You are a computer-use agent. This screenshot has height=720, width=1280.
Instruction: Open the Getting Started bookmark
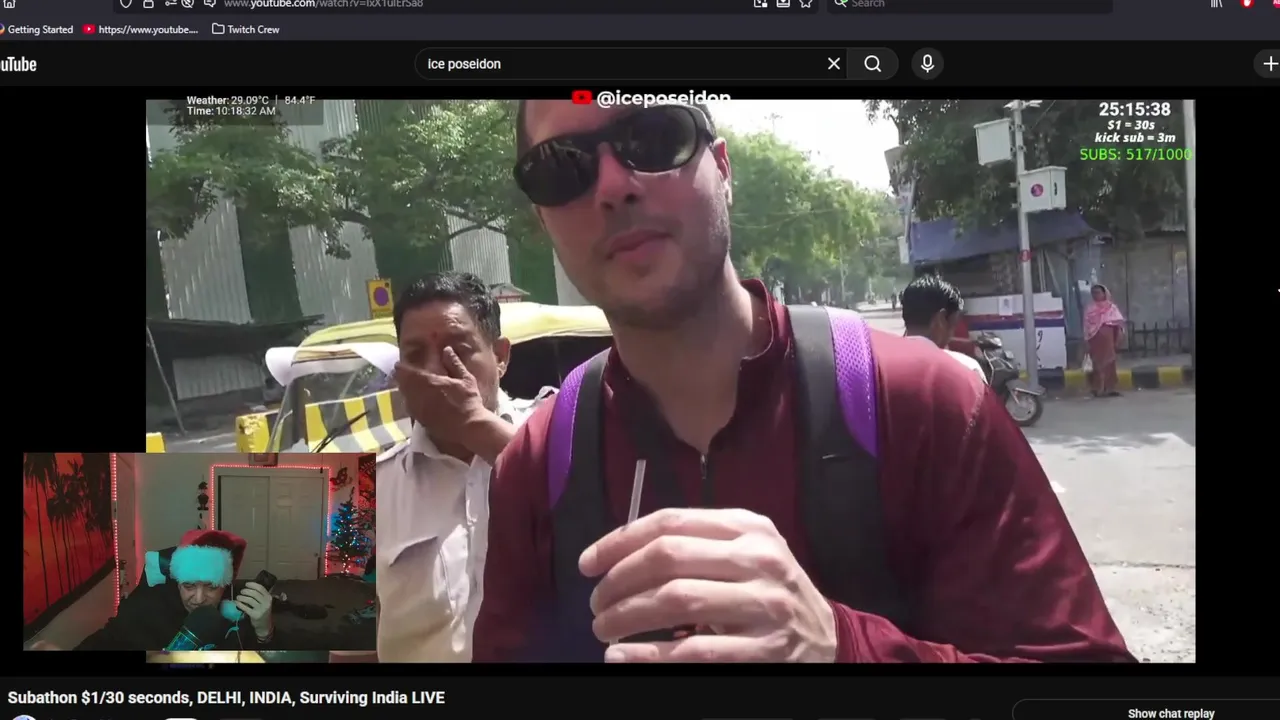(37, 29)
